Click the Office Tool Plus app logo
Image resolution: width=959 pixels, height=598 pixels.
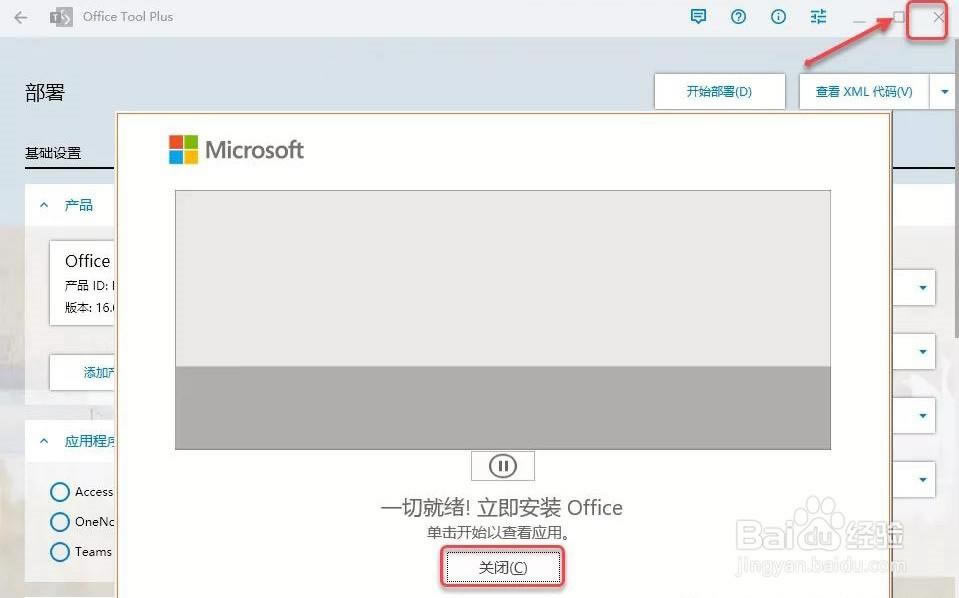(x=61, y=17)
